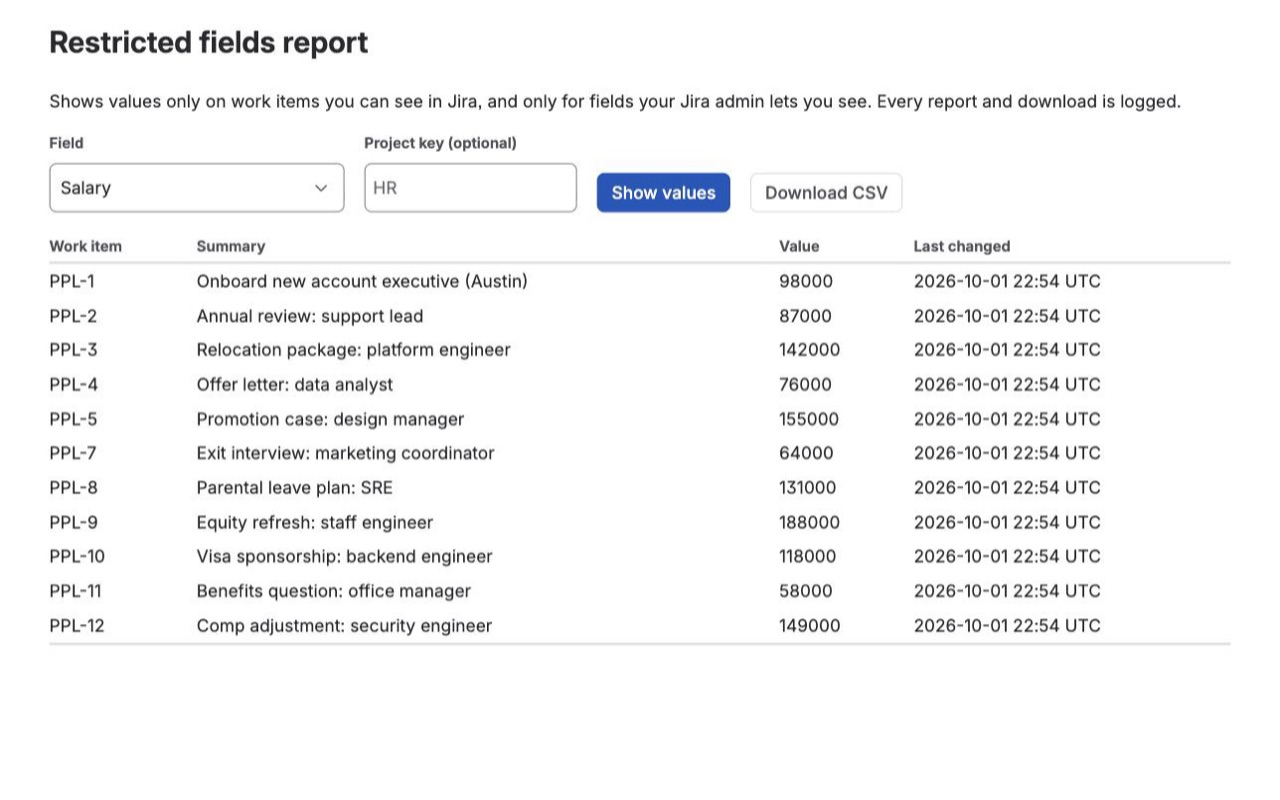Click the Value column header

tap(799, 246)
